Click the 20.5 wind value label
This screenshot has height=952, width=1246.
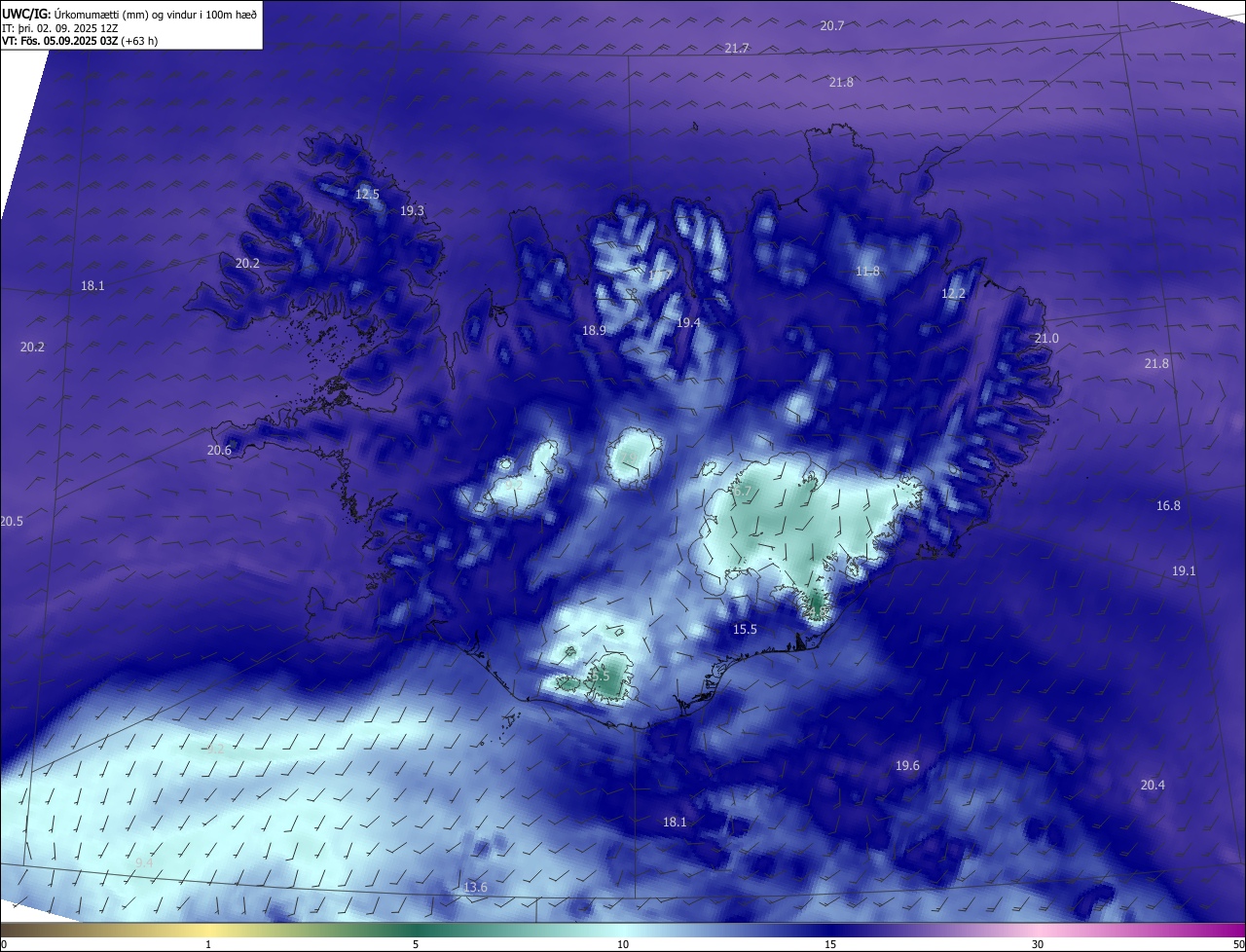11,522
